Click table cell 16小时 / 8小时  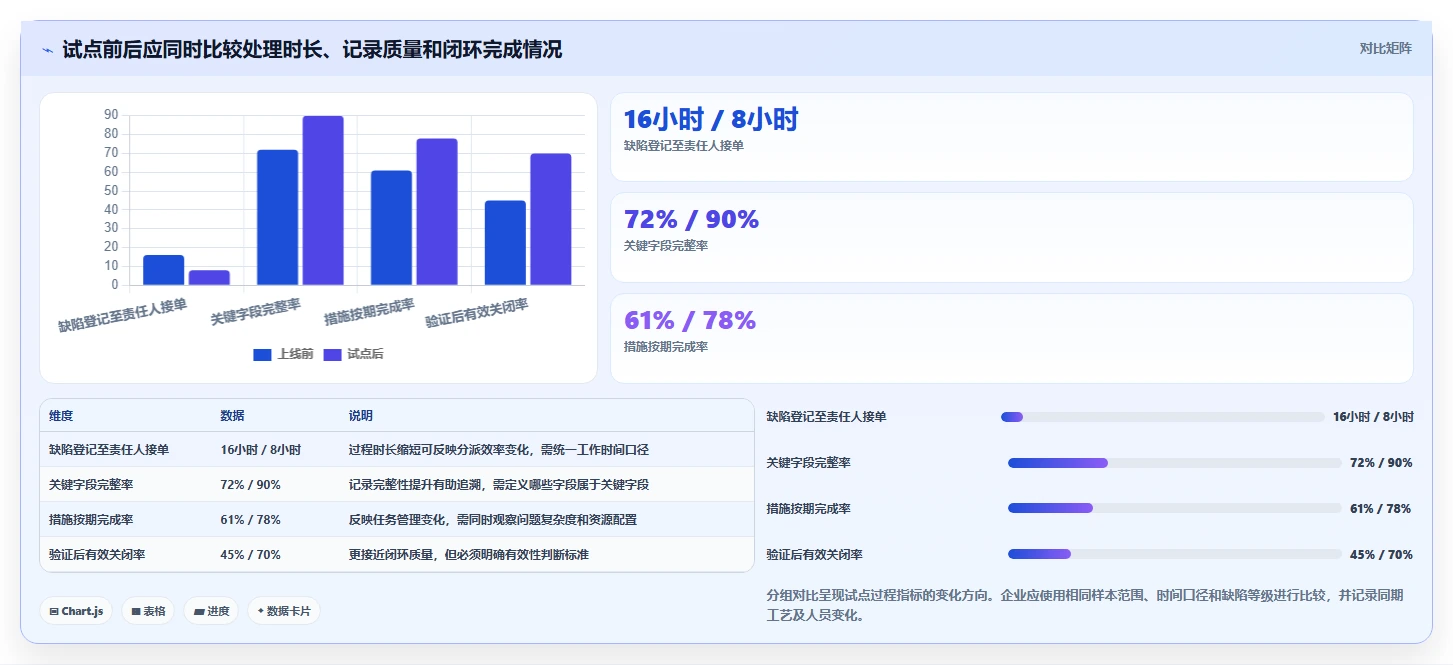pos(261,450)
